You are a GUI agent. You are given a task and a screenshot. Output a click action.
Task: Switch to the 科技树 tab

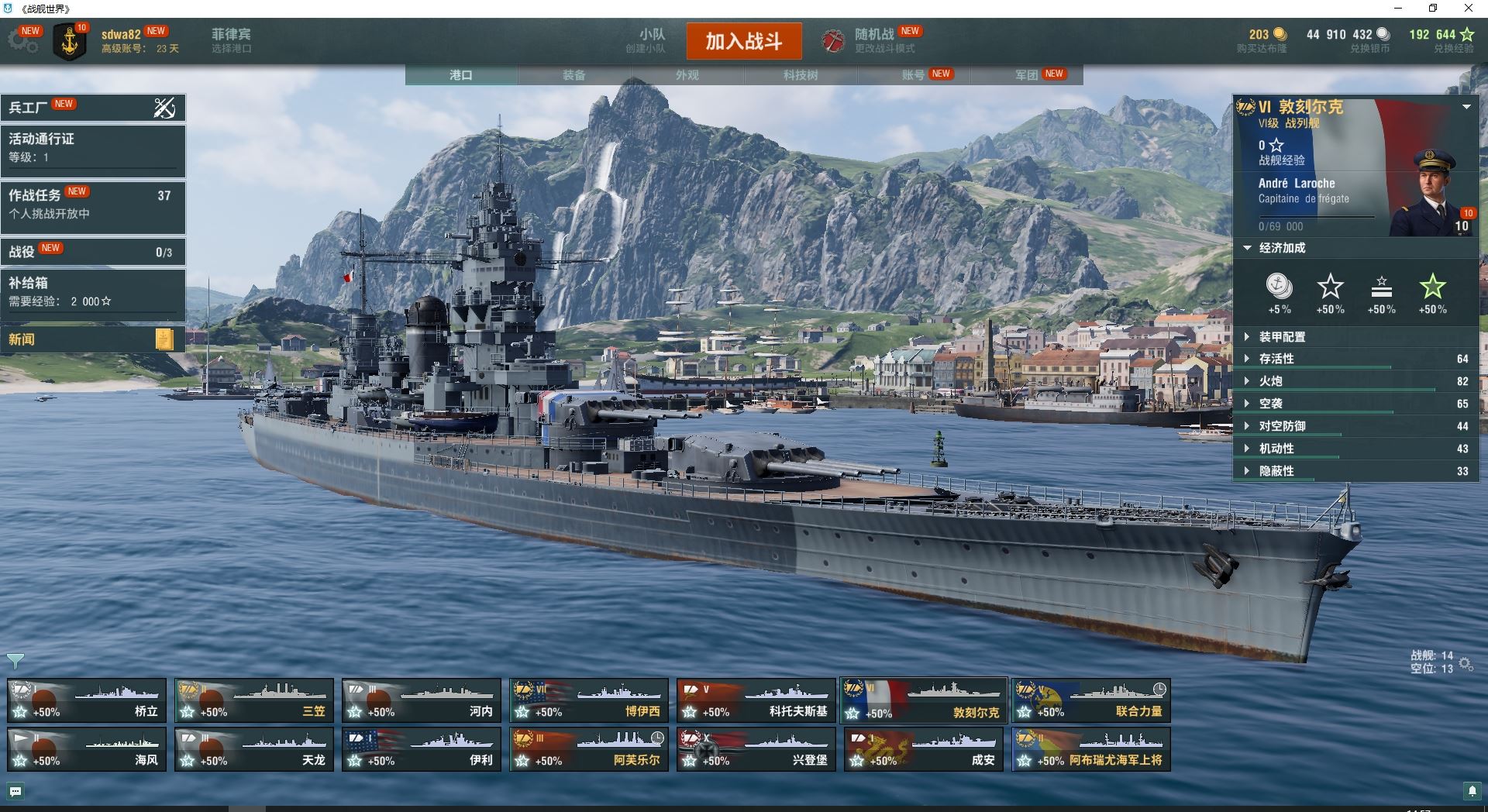point(801,75)
